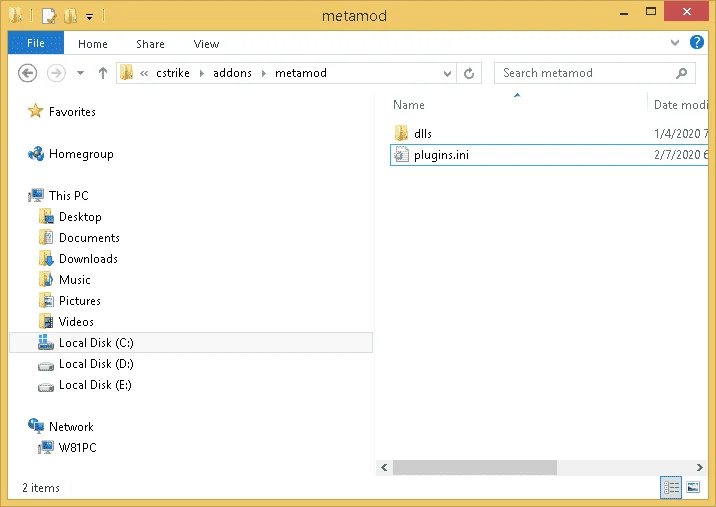
Task: Open Downloads in the navigation pane
Action: 88,259
